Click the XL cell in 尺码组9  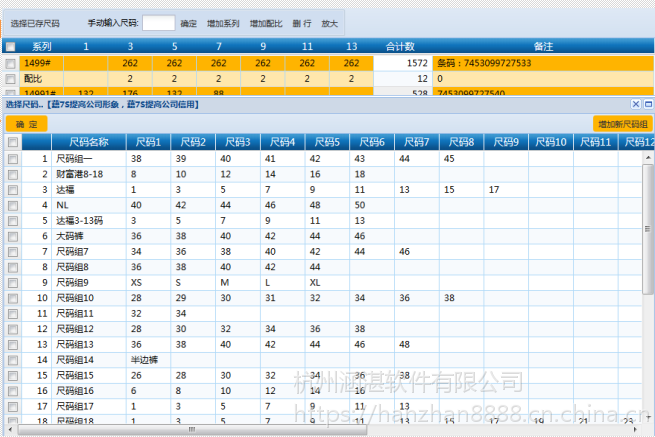click(x=327, y=282)
